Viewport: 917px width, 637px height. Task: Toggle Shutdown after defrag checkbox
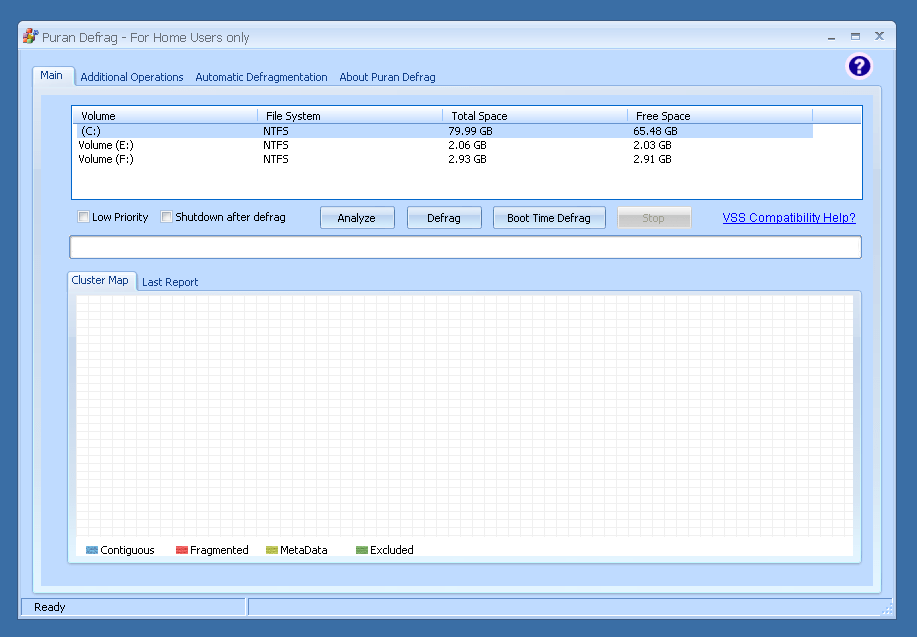tap(167, 217)
